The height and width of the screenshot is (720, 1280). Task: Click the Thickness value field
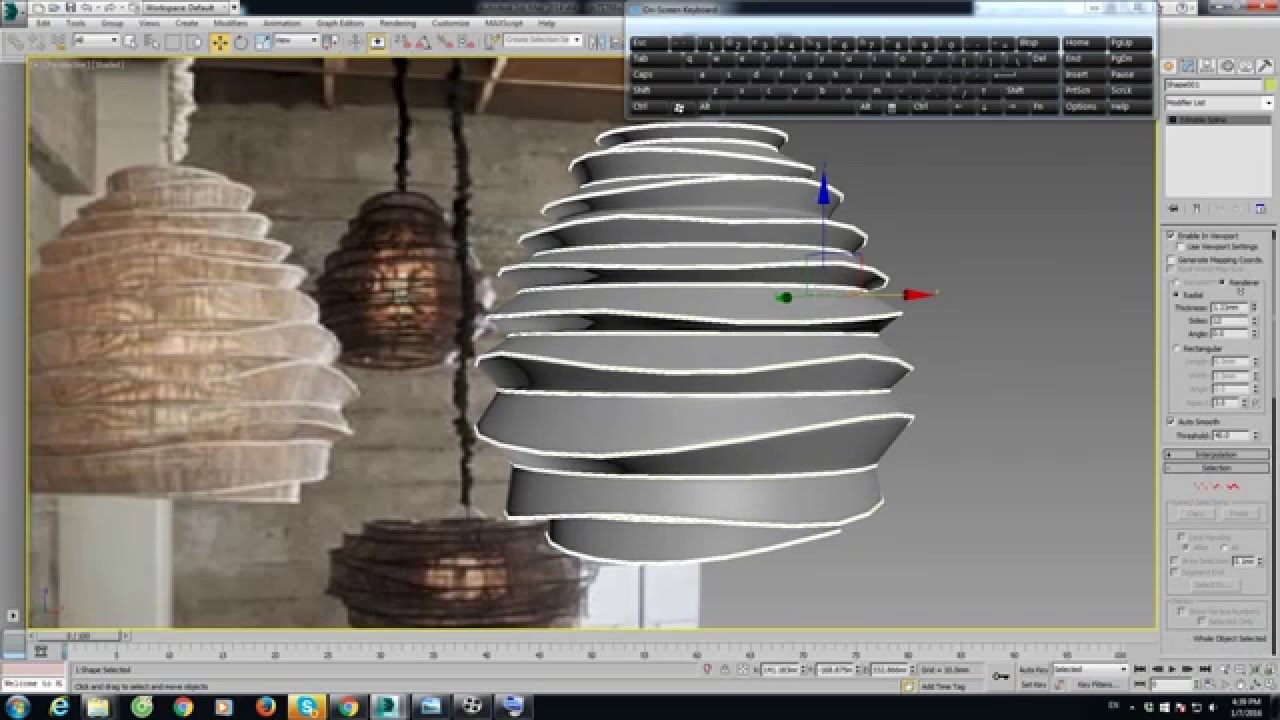pos(1227,307)
